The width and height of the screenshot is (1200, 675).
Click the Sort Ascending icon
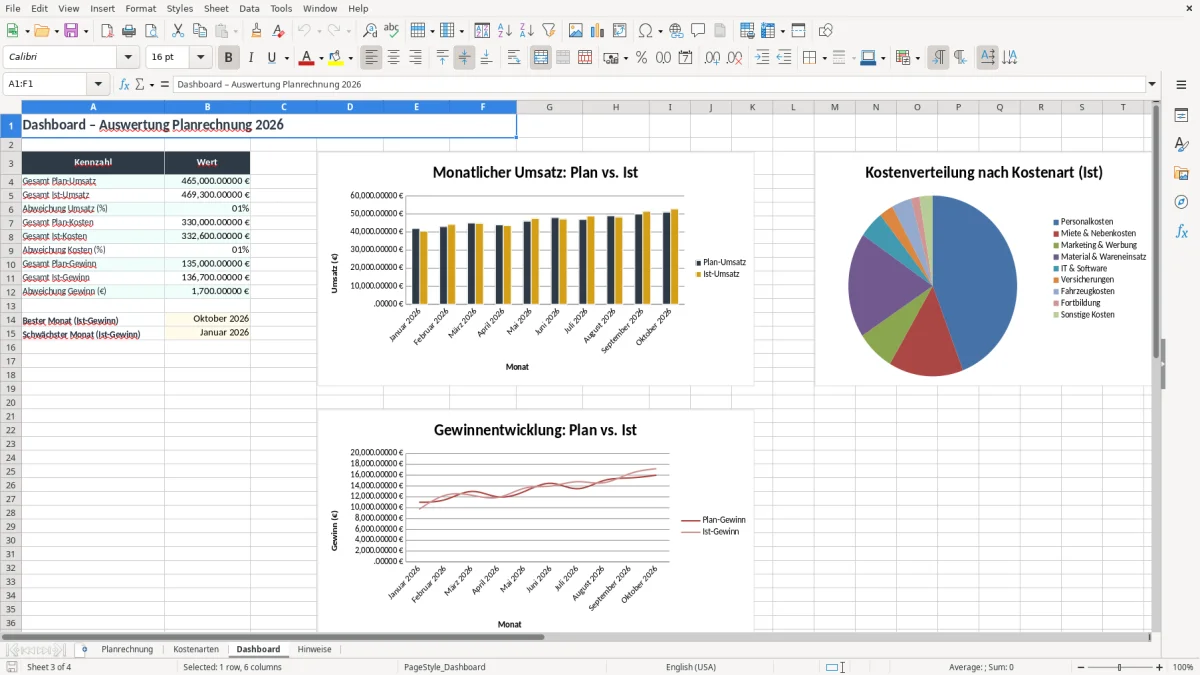pyautogui.click(x=505, y=31)
